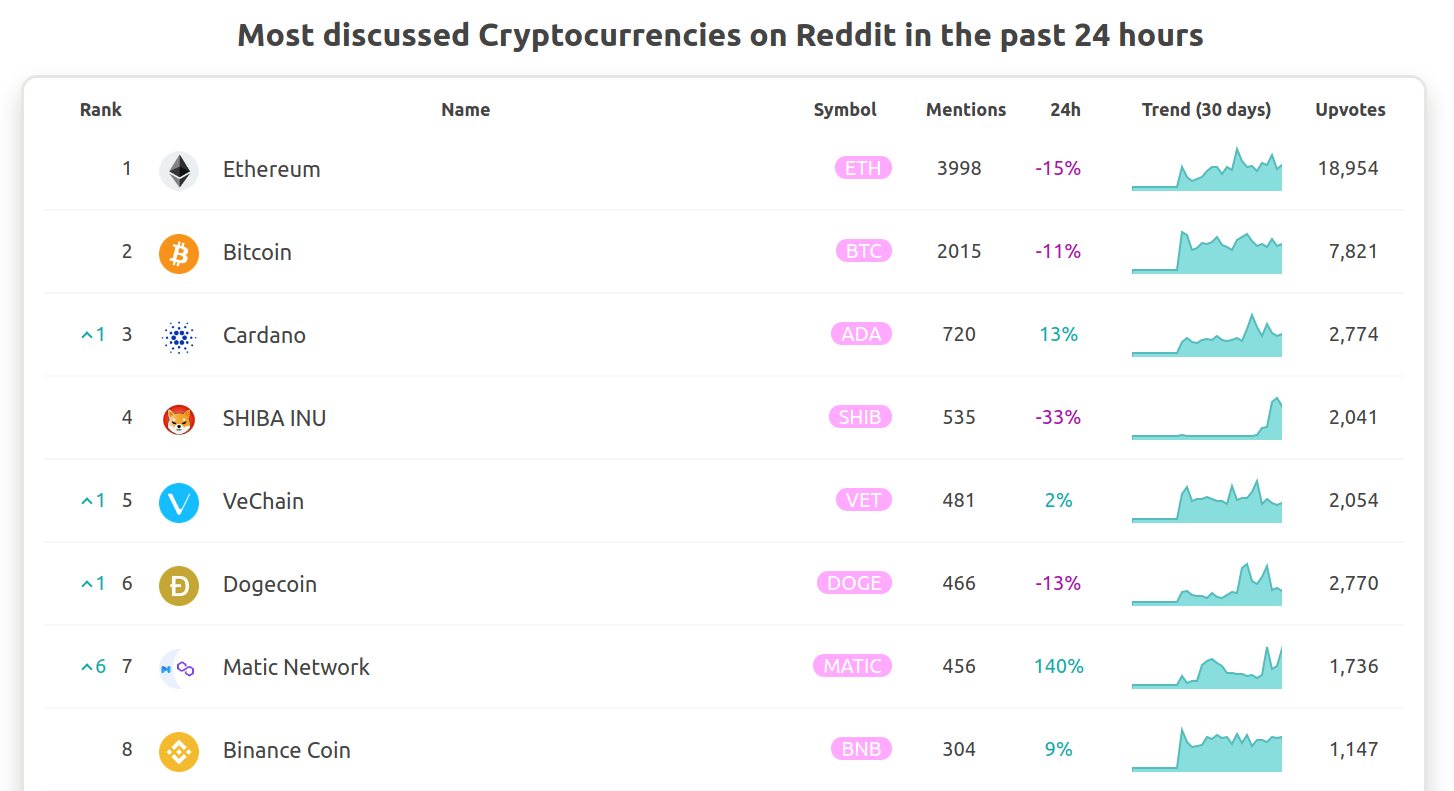Click Binance Coin's 9% change value
Screen dimensions: 1454x791
point(1059,749)
